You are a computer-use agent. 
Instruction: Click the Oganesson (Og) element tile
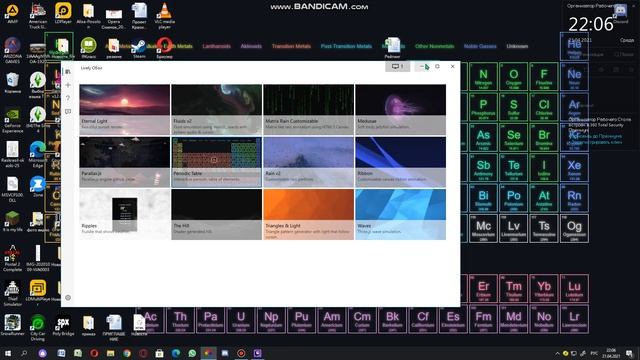click(x=574, y=228)
